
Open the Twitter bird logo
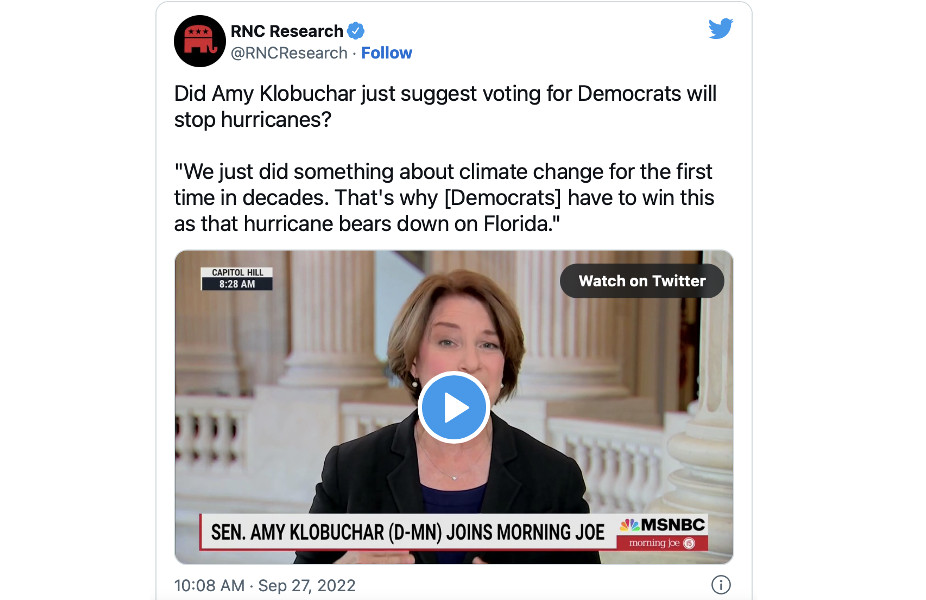point(720,28)
